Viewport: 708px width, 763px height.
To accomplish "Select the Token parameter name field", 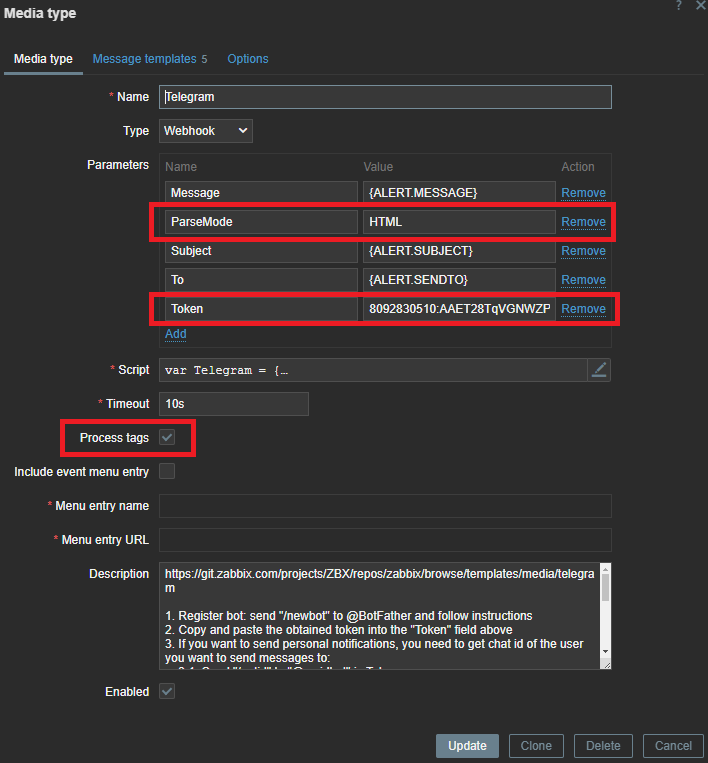I will (x=261, y=309).
